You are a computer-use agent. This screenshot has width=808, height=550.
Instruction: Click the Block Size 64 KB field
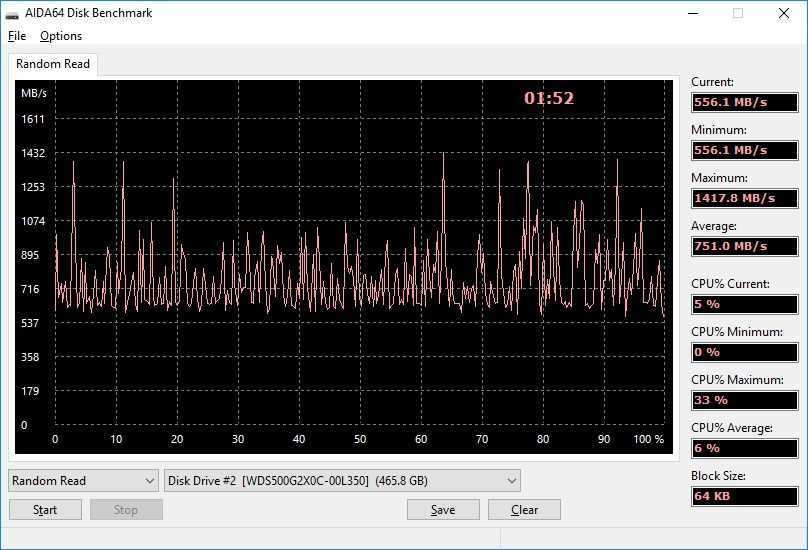tap(744, 496)
